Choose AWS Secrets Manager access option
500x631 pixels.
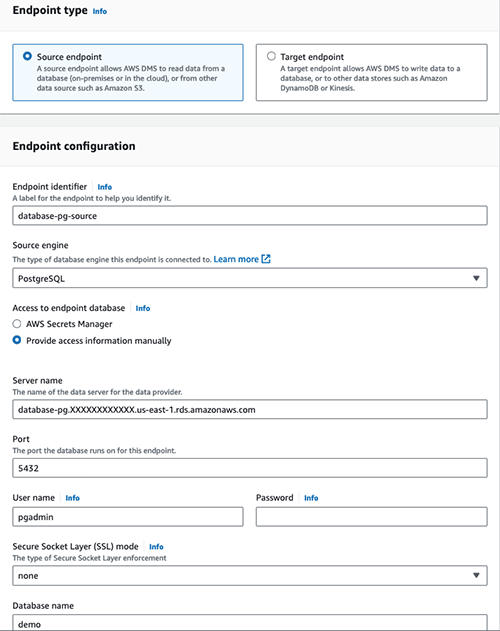click(x=17, y=324)
